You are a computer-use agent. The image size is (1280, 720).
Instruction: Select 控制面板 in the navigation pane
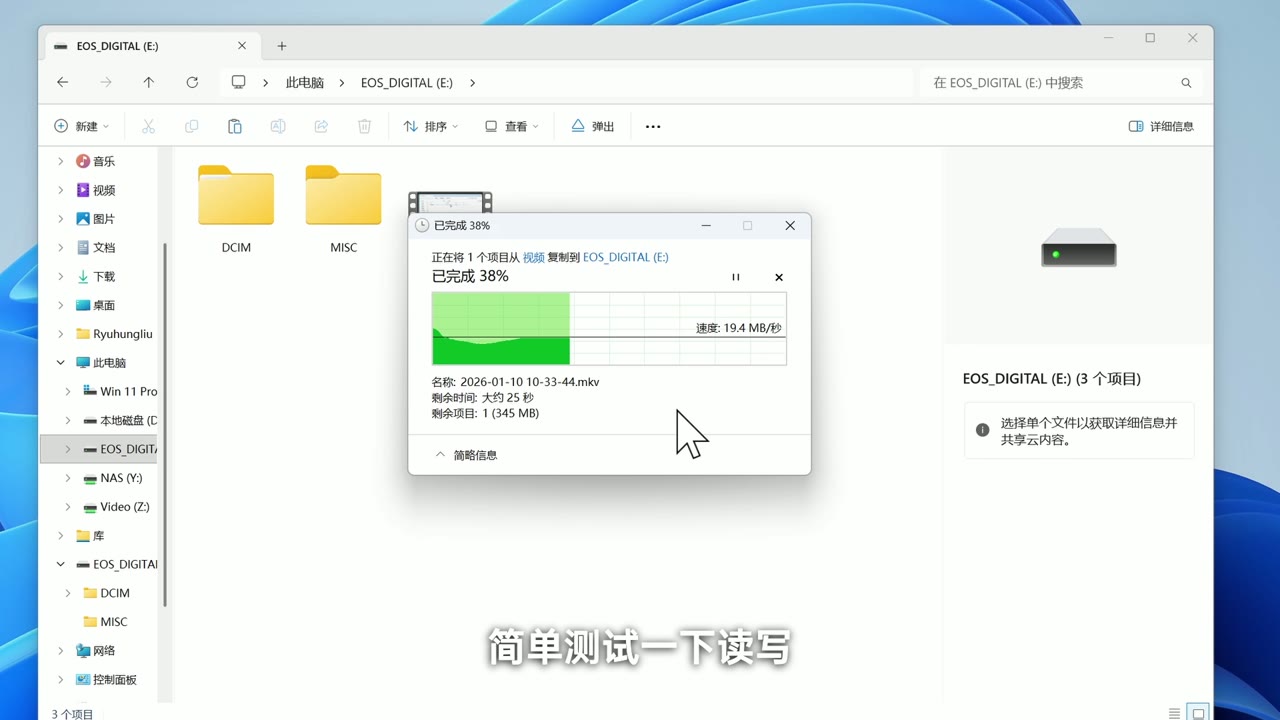(x=115, y=680)
